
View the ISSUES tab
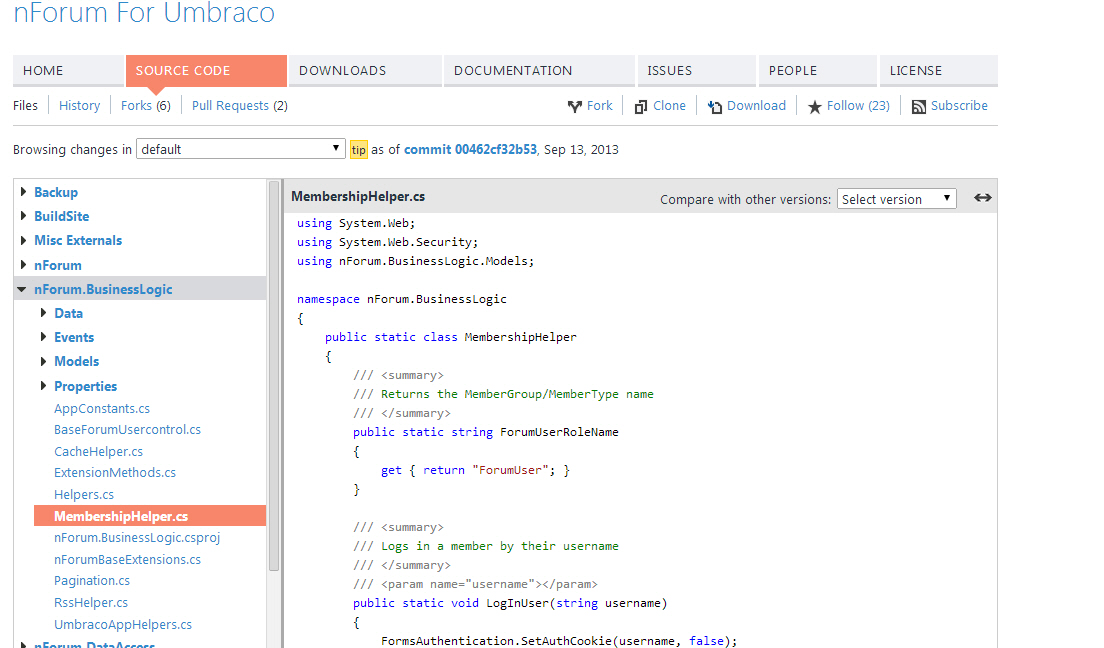coord(696,70)
